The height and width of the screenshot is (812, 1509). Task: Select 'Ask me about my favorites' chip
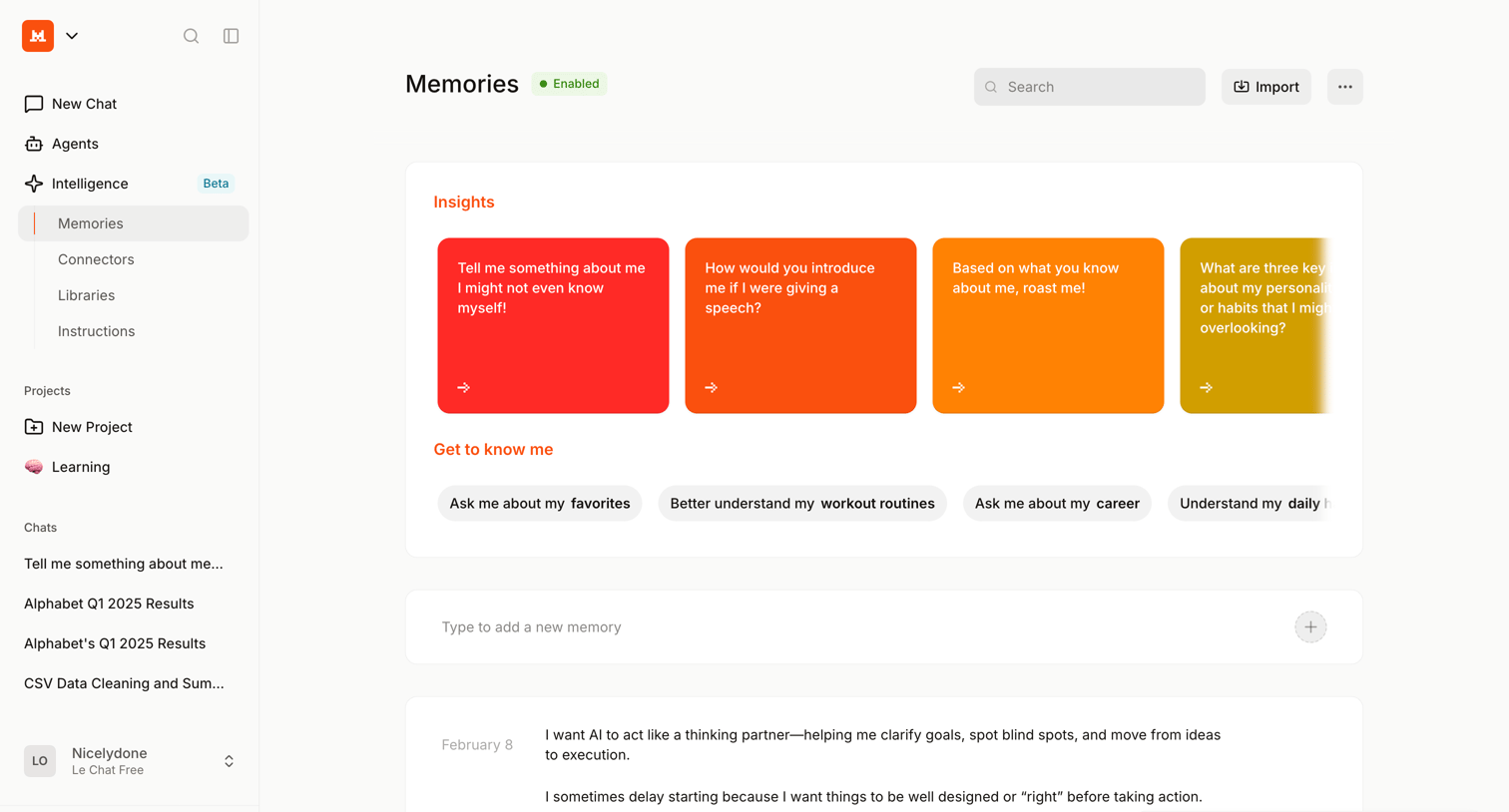(x=540, y=504)
